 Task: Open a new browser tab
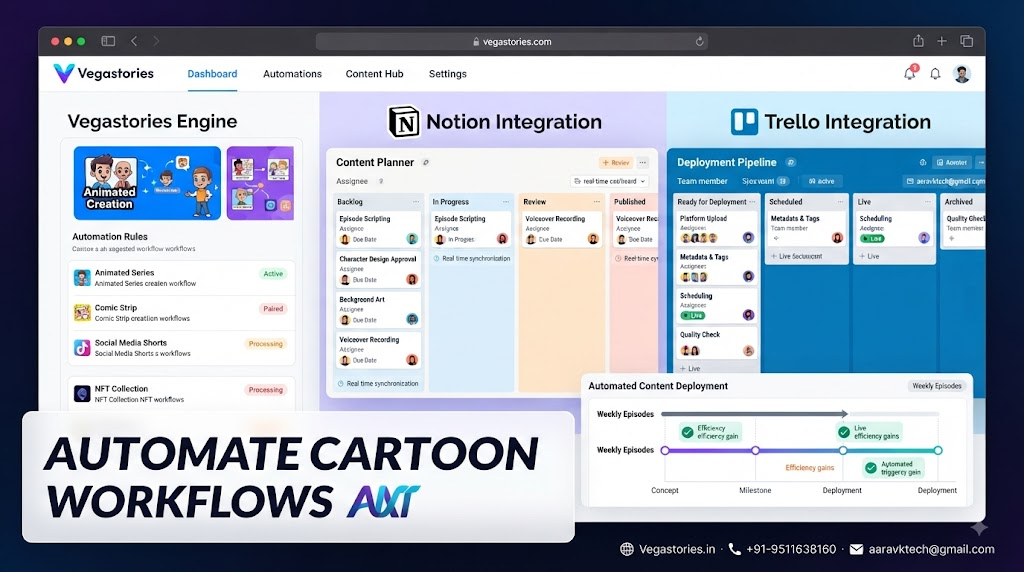[942, 41]
